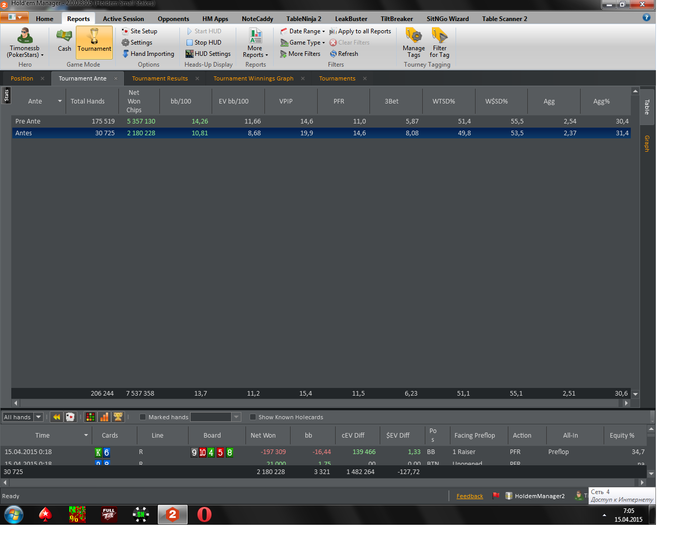The image size is (700, 534).
Task: Open Site Setup options
Action: pos(139,31)
